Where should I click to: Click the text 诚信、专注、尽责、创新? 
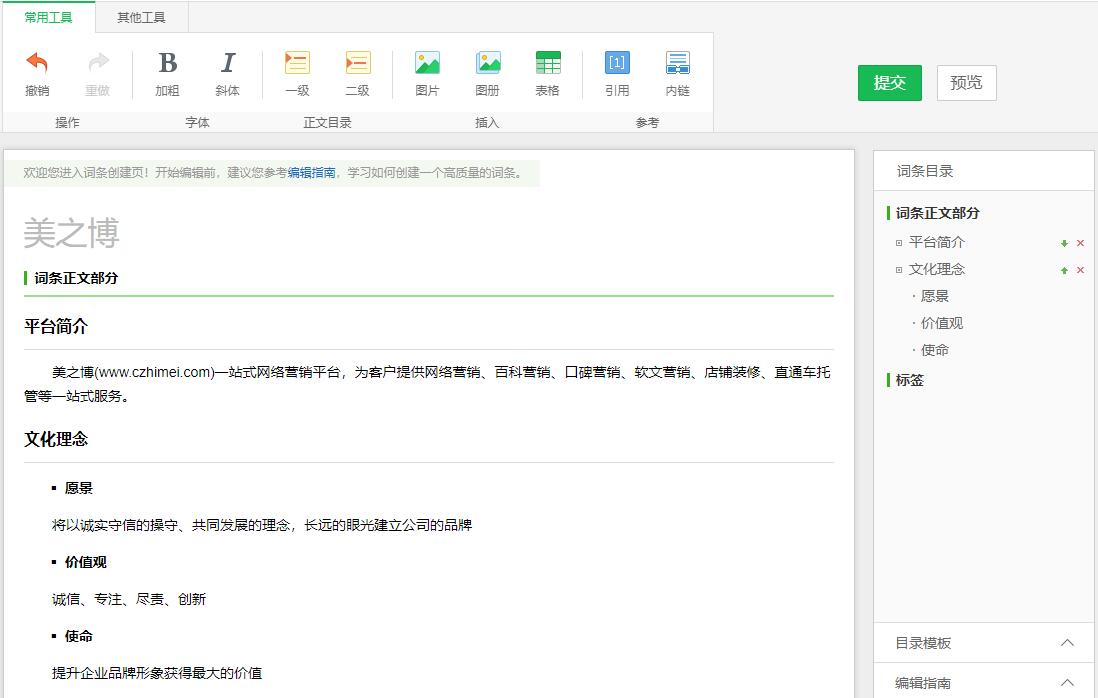129,599
